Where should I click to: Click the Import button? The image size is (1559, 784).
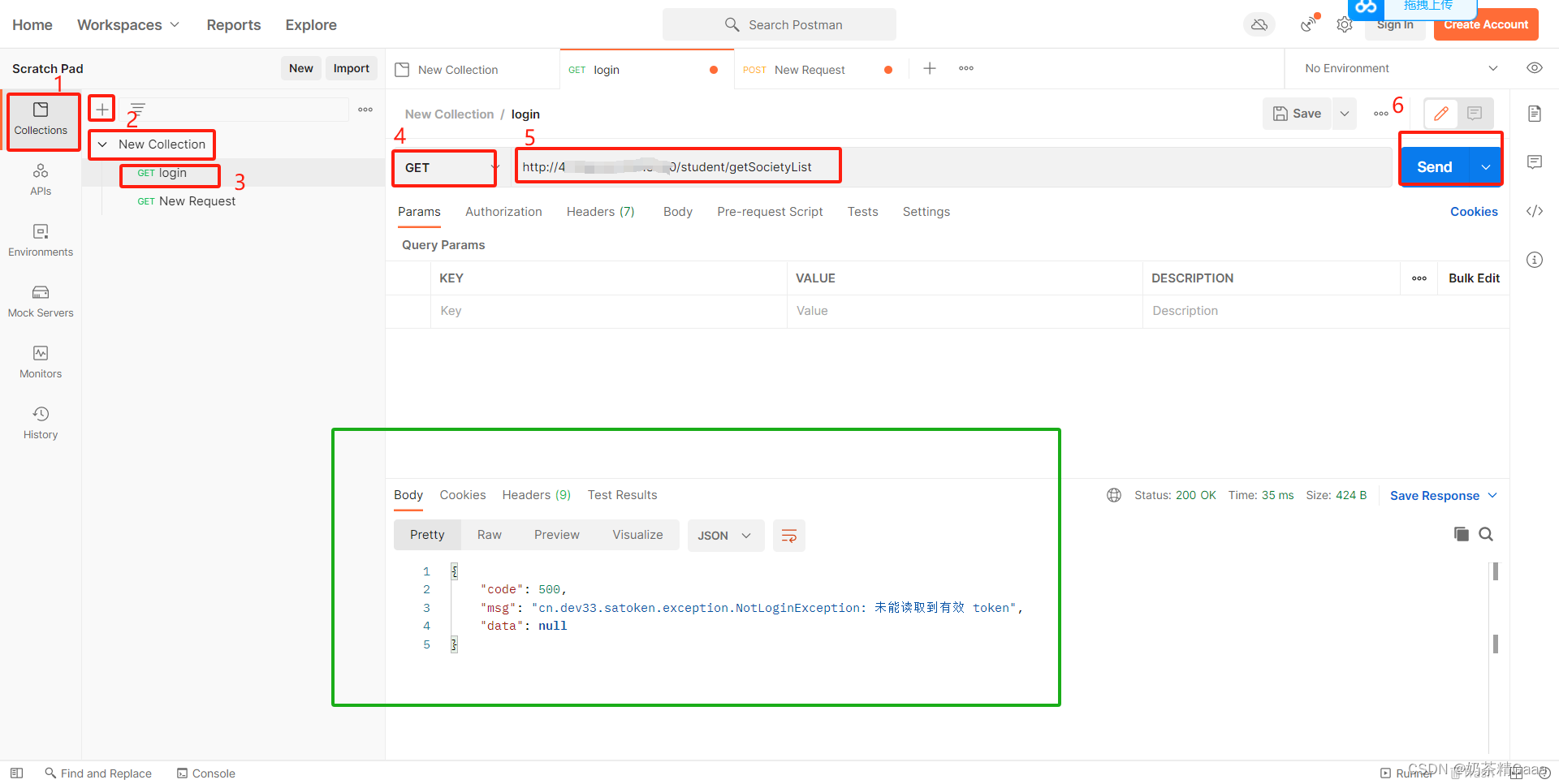352,68
